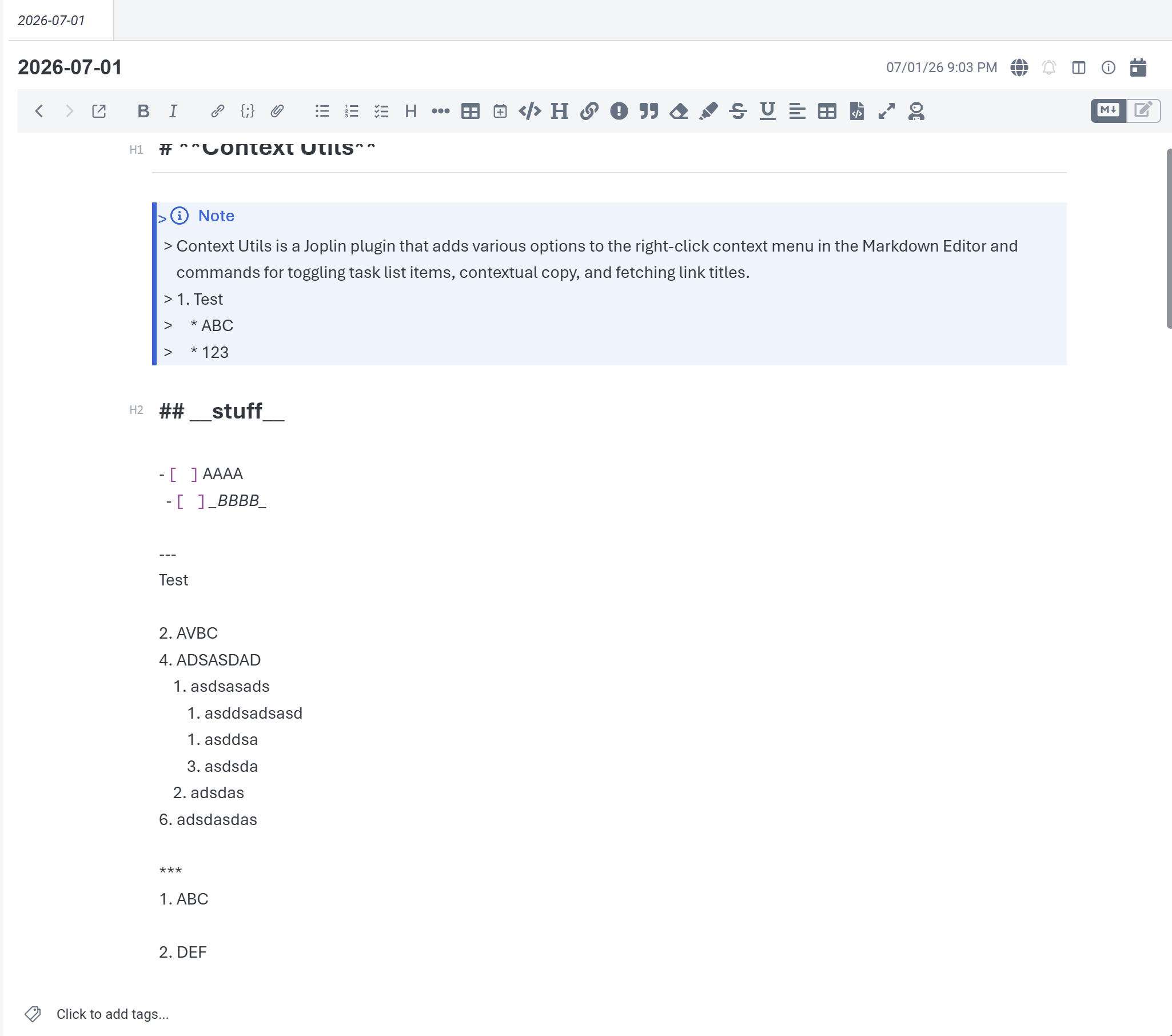Image resolution: width=1172 pixels, height=1036 pixels.
Task: Click the exclamation circle icon
Action: [619, 111]
